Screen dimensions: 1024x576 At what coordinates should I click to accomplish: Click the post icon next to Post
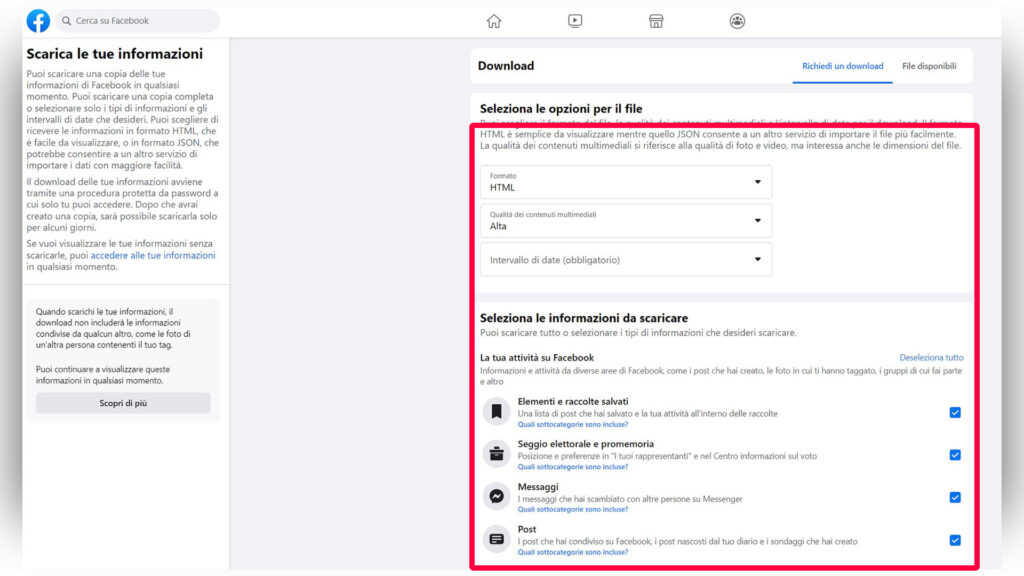(496, 538)
